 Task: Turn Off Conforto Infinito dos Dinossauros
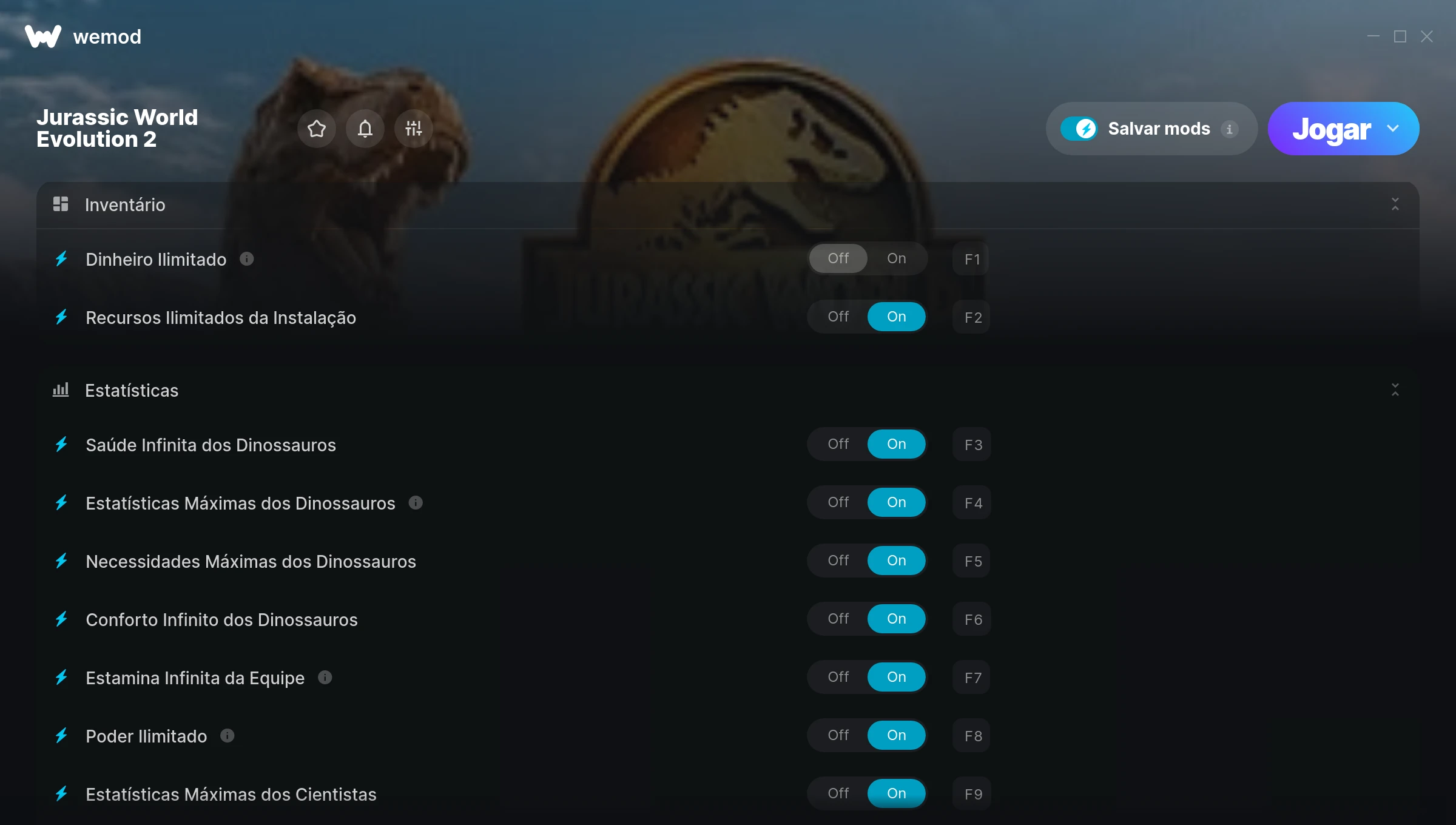coord(838,619)
